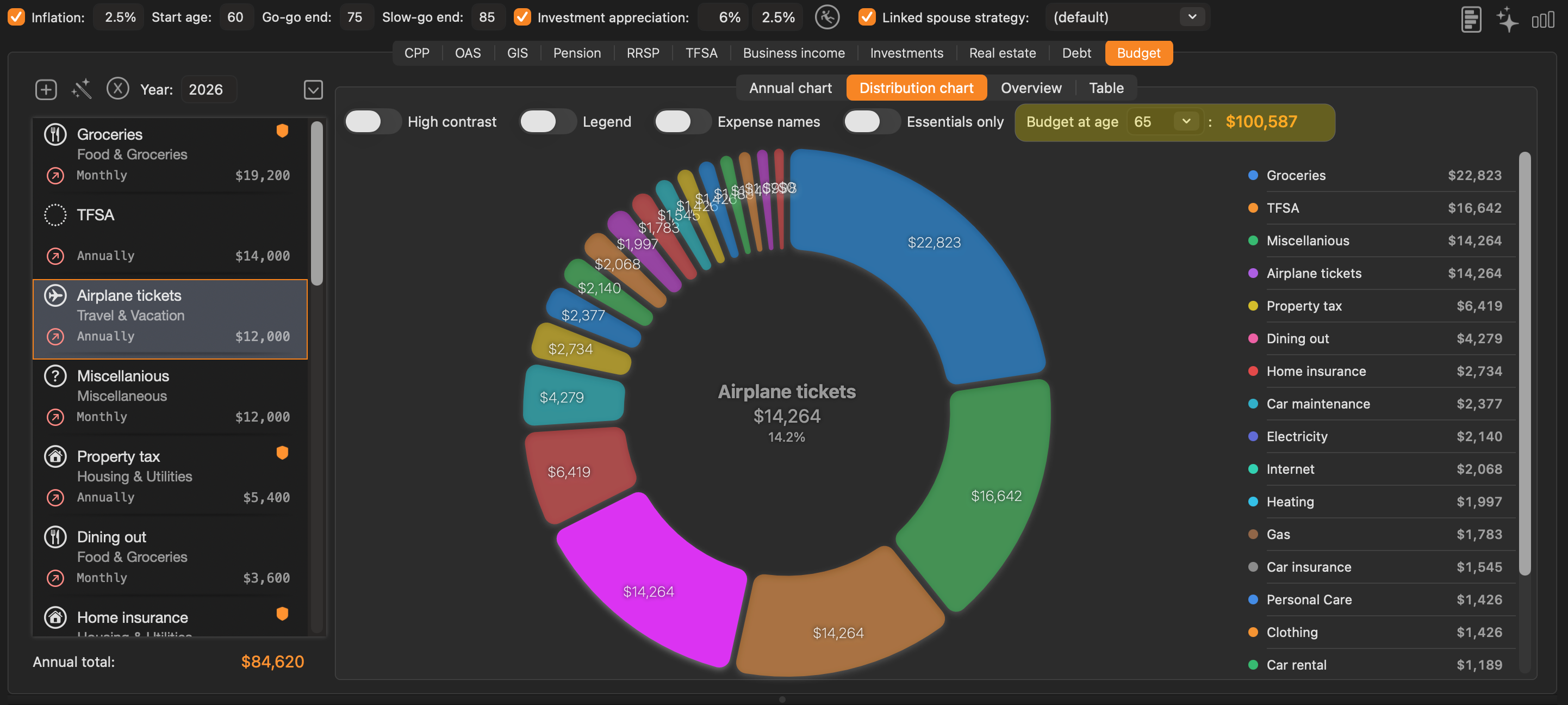Click the dotted circle icon next to TFSA
The height and width of the screenshot is (705, 1568).
click(55, 215)
